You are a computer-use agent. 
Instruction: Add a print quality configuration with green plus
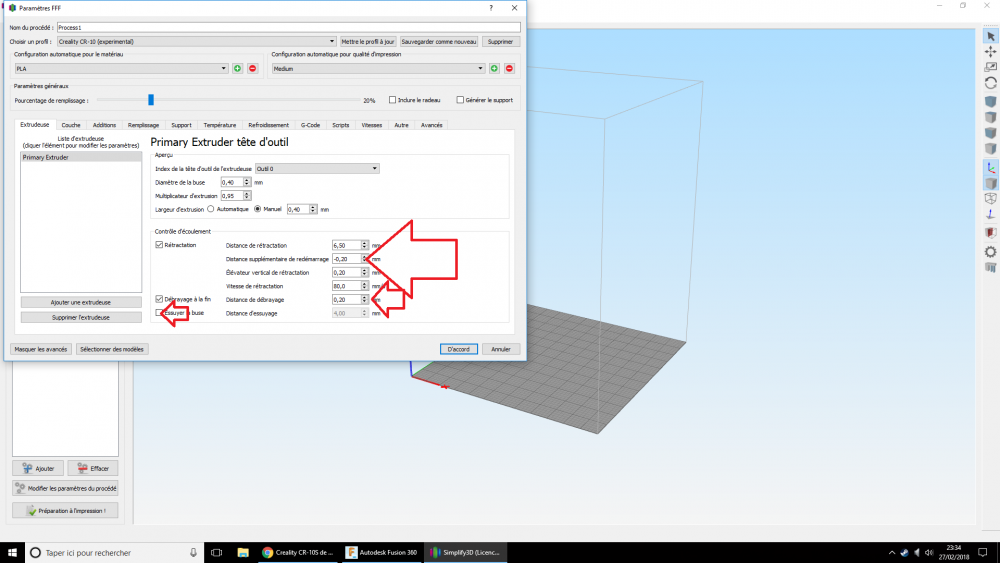(x=494, y=68)
